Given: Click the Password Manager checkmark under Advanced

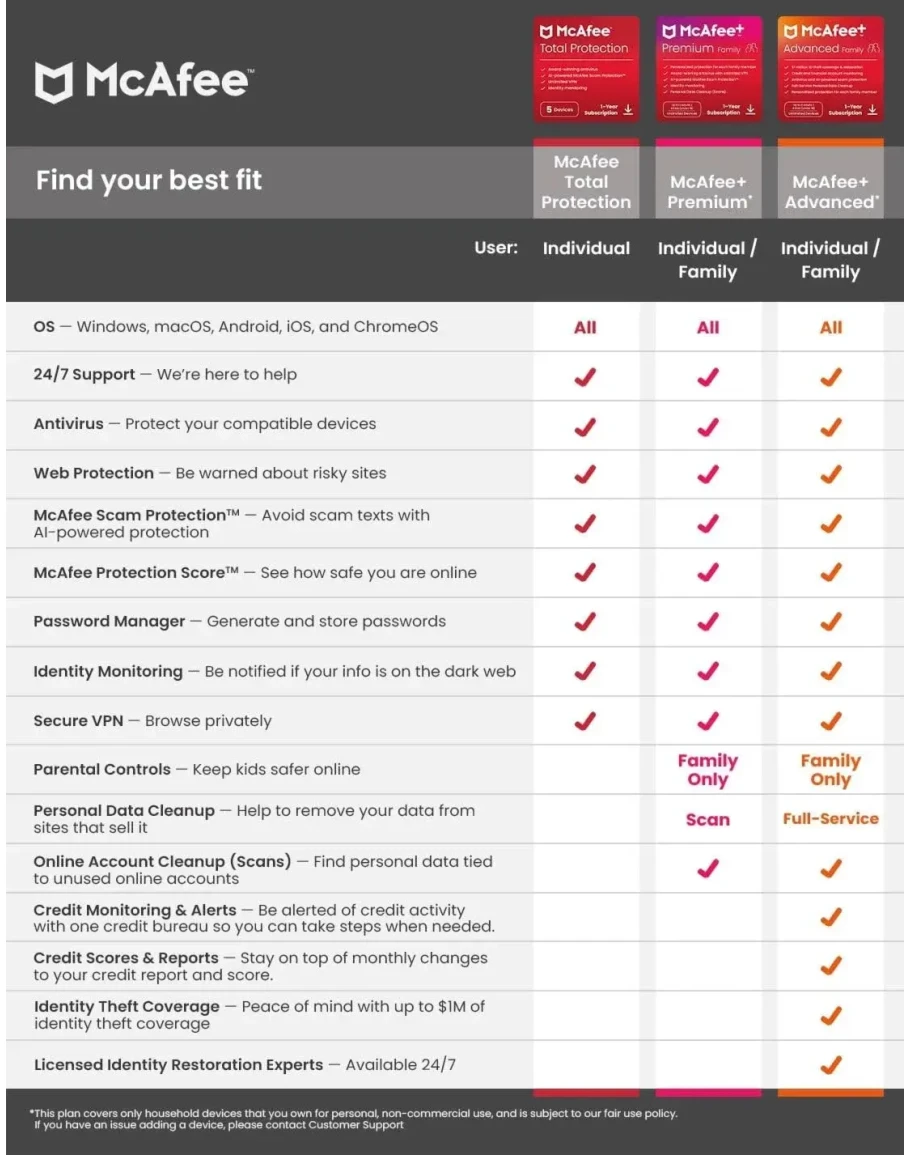Looking at the screenshot, I should click(x=830, y=621).
